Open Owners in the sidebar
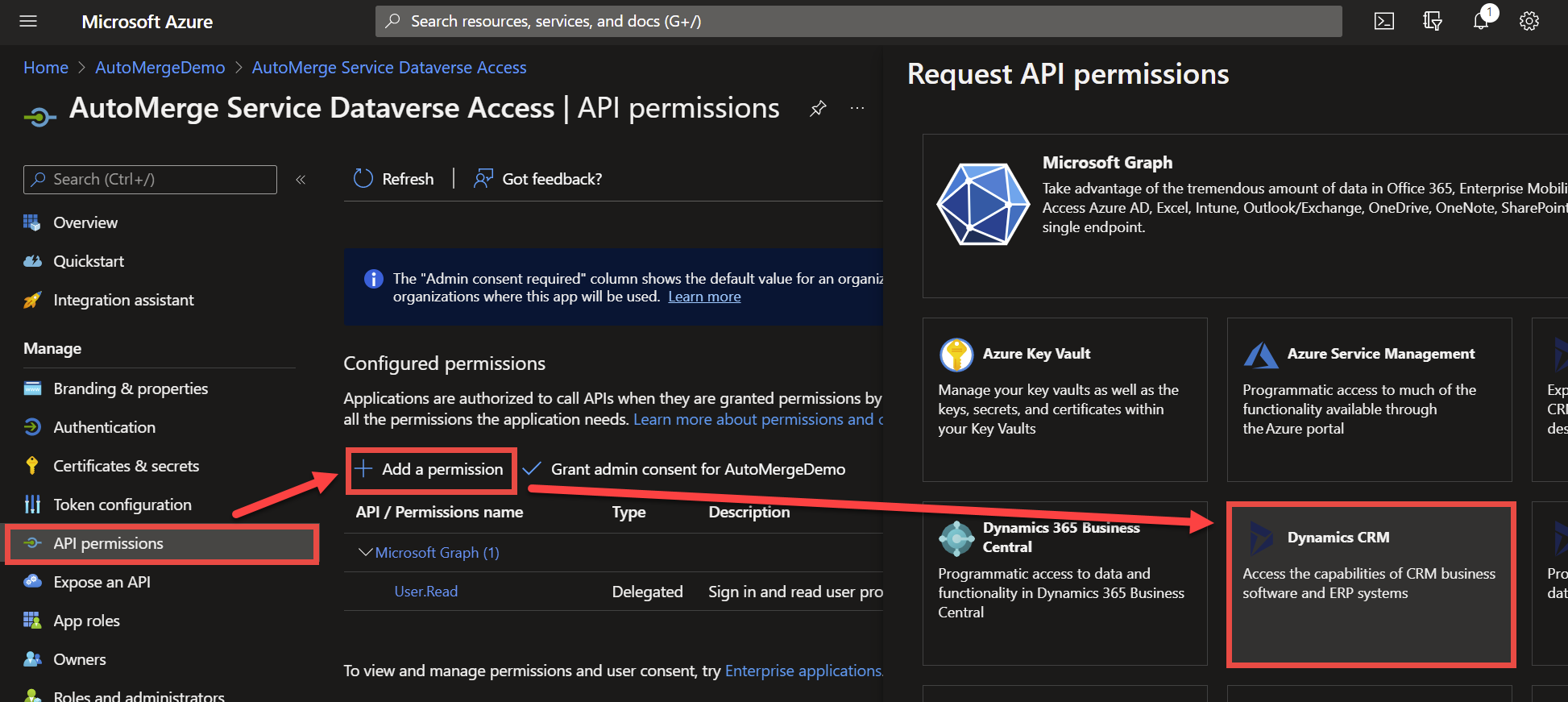The height and width of the screenshot is (702, 1568). click(x=80, y=659)
